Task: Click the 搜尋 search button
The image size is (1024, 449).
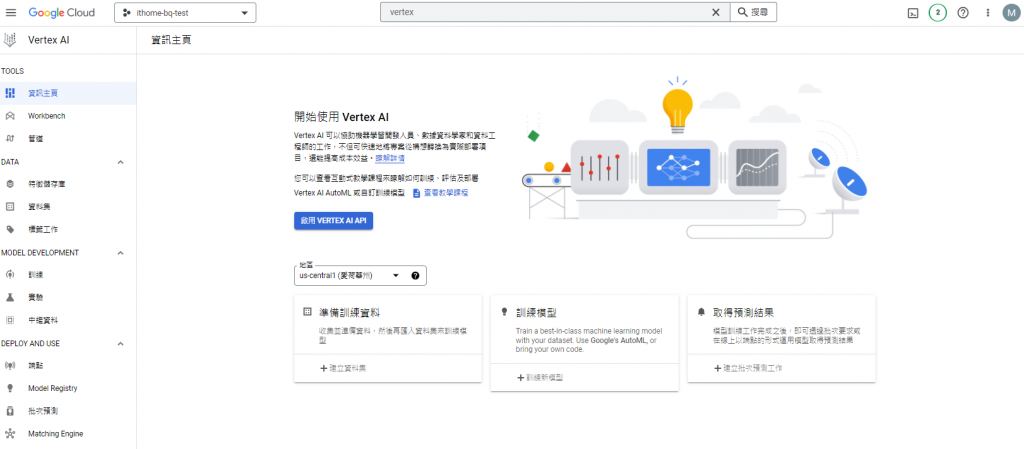Action: (x=753, y=12)
